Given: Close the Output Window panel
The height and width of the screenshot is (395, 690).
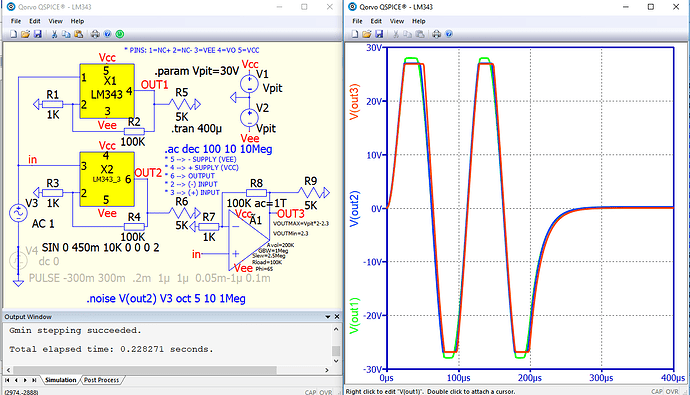Looking at the screenshot, I should 337,317.
